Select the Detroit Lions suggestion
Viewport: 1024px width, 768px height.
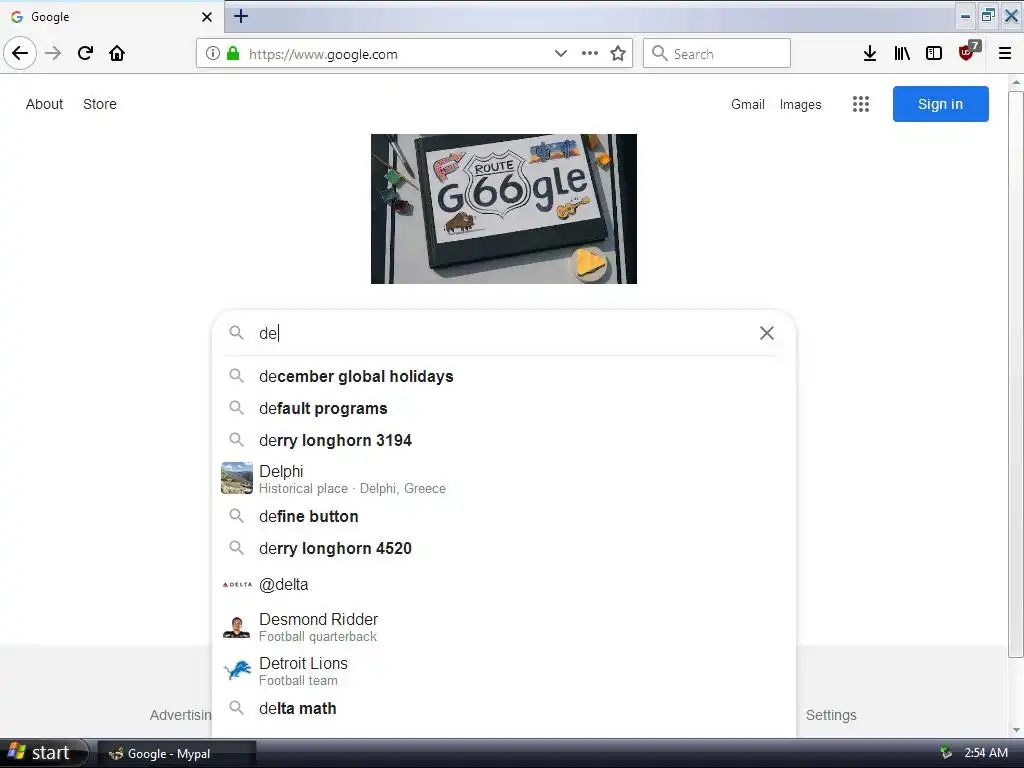coord(504,671)
